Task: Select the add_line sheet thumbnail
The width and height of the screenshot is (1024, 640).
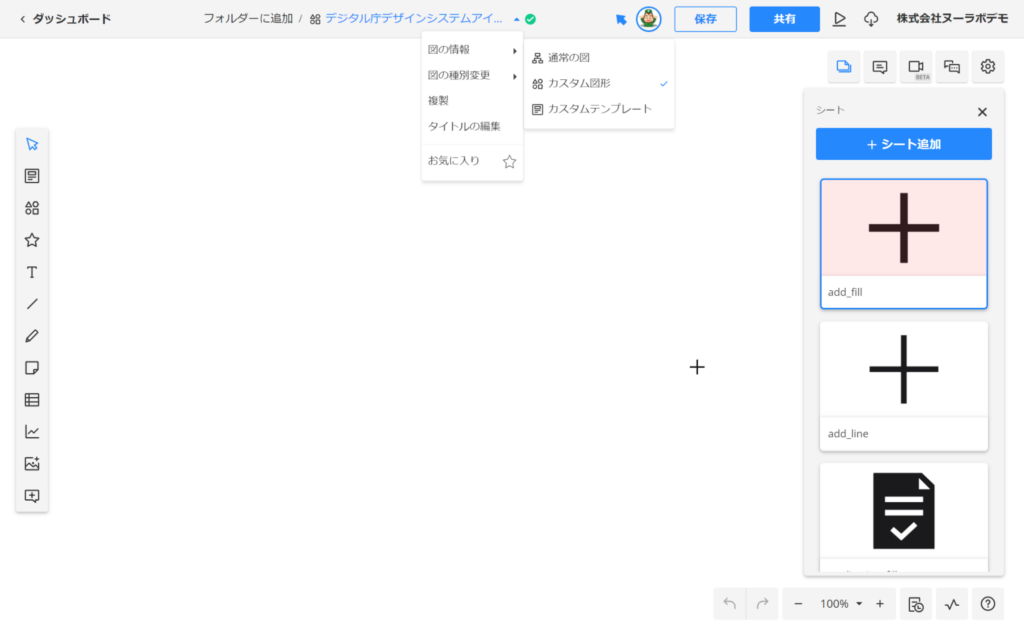Action: [x=904, y=384]
